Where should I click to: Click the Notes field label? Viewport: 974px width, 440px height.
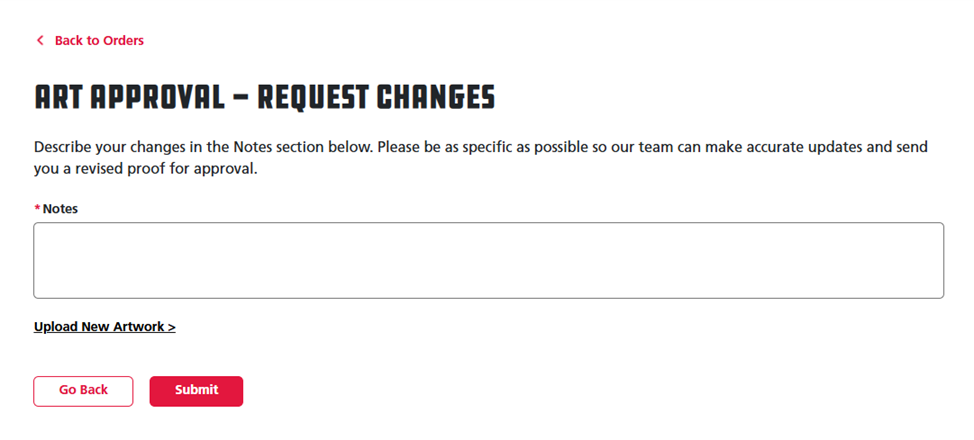(60, 209)
